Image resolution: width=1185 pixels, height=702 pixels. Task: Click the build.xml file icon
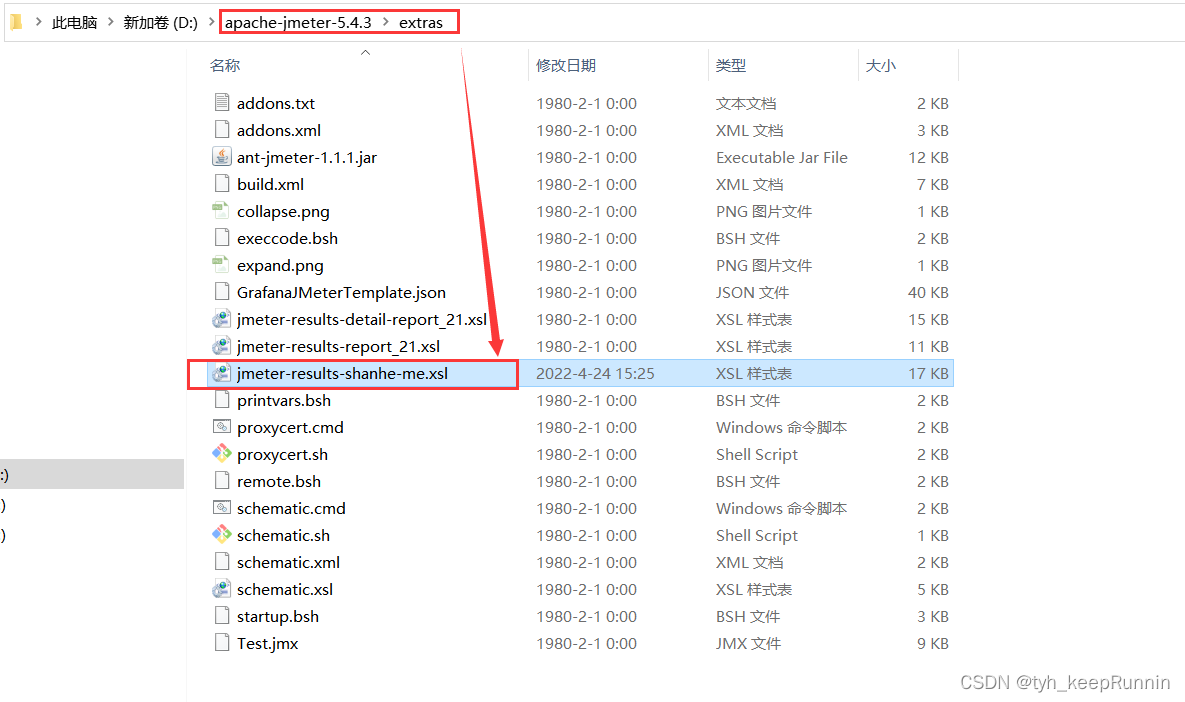click(x=221, y=184)
